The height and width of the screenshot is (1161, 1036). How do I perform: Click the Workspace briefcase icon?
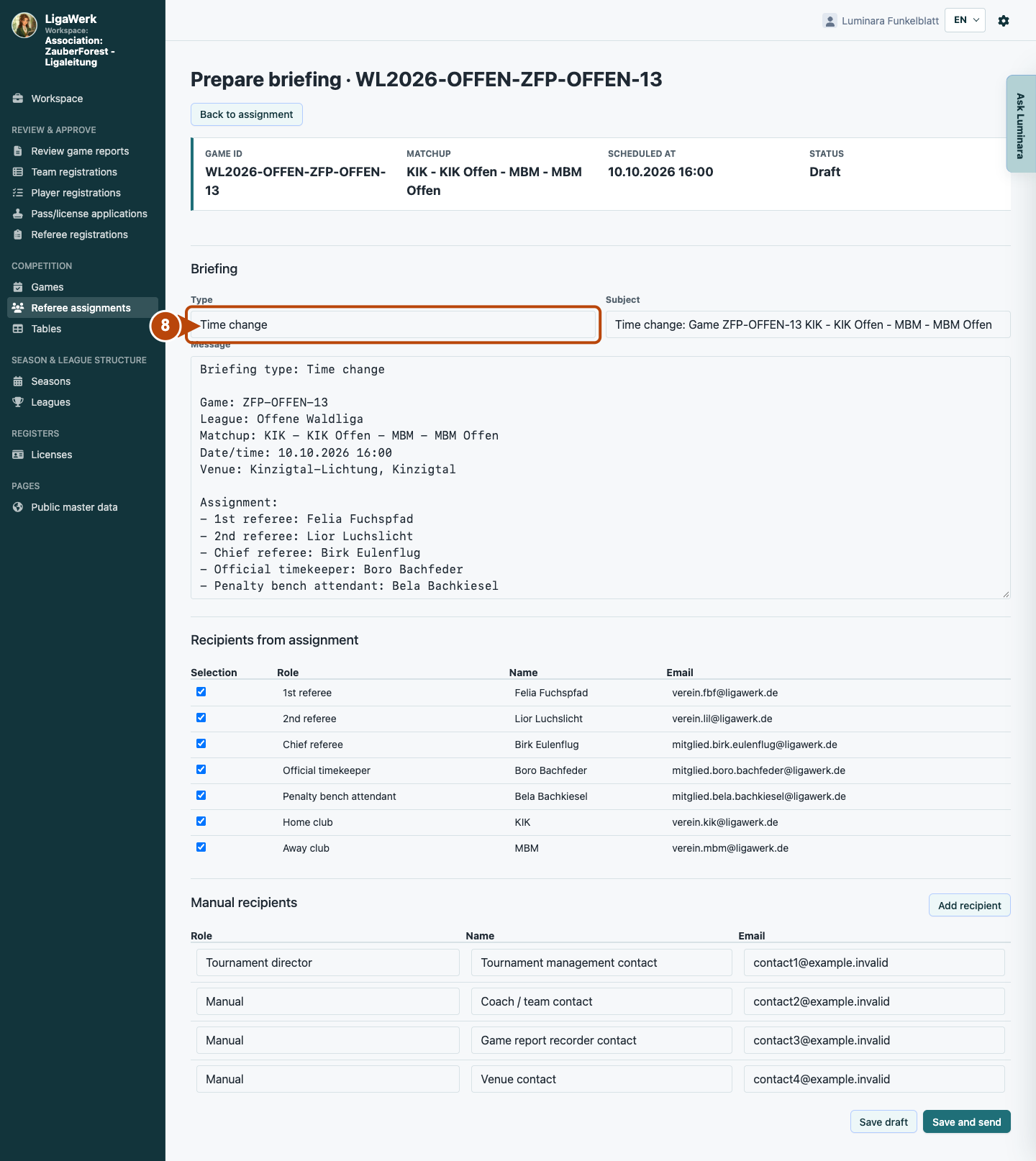point(18,99)
